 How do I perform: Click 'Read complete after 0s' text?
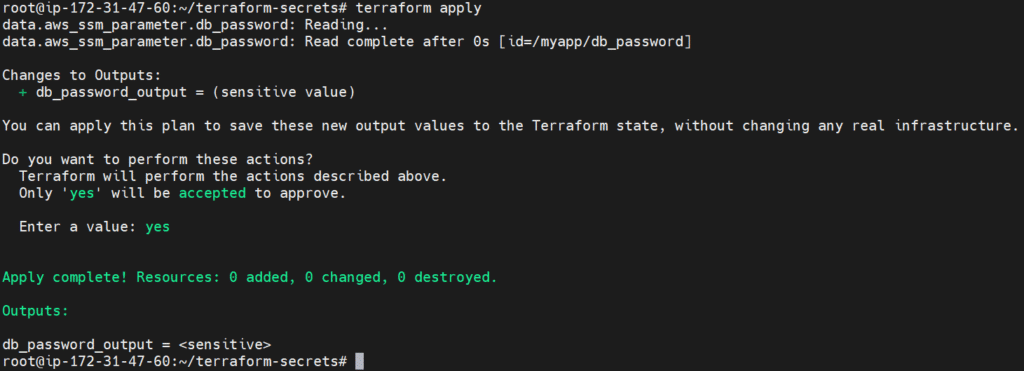397,42
